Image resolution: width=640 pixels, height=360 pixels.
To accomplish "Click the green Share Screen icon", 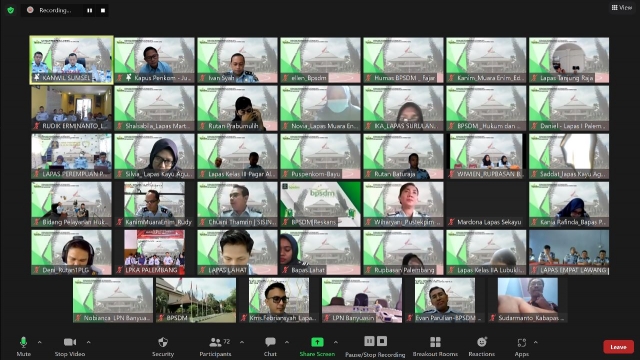I will pyautogui.click(x=317, y=342).
